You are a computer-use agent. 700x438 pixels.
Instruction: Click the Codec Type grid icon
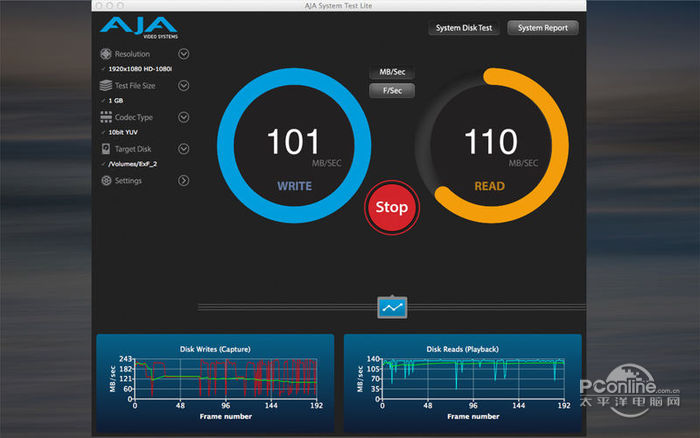pyautogui.click(x=106, y=117)
